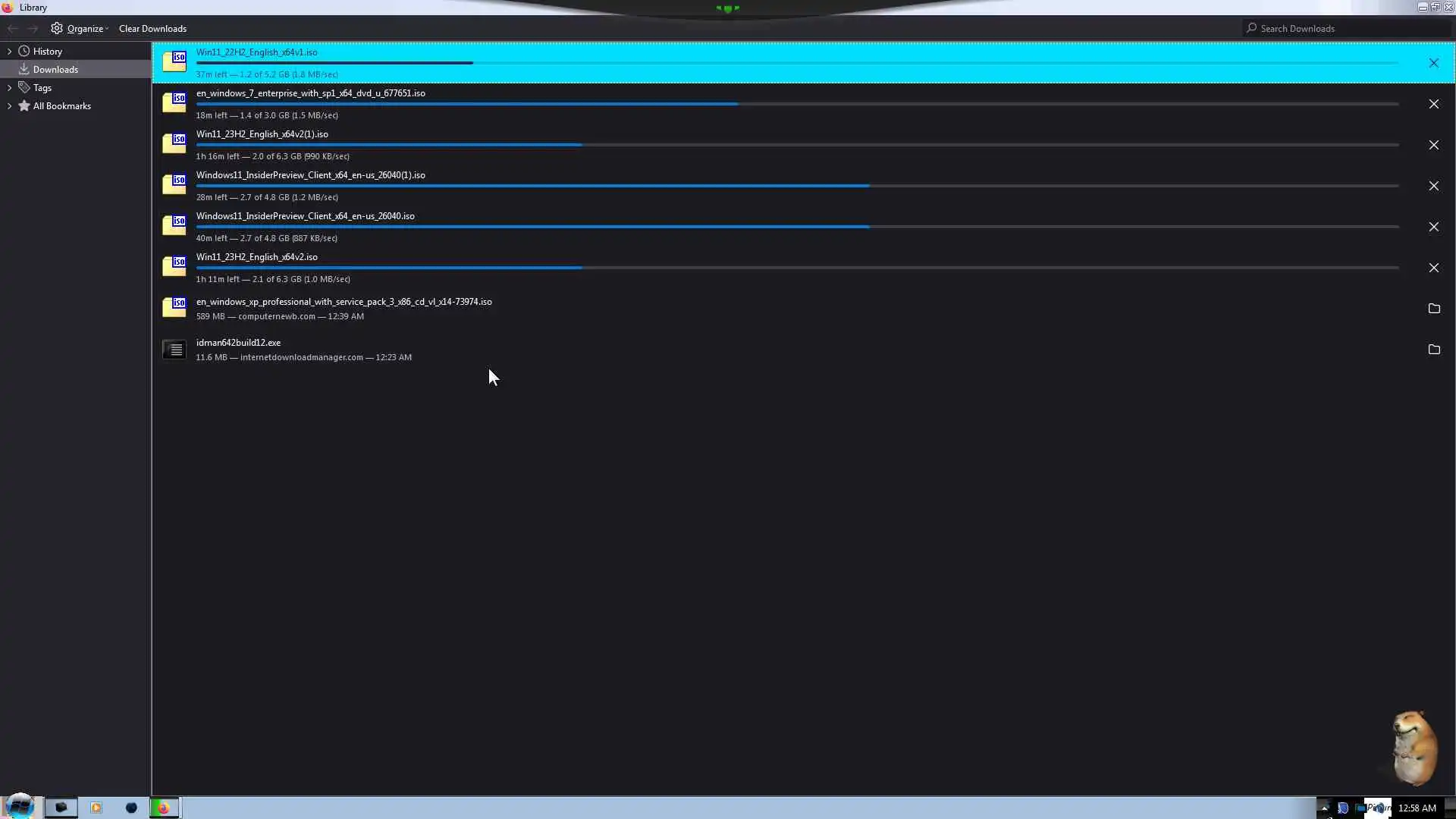Screen dimensions: 1456x819
Task: Select Downloads in the sidebar
Action: pyautogui.click(x=55, y=70)
